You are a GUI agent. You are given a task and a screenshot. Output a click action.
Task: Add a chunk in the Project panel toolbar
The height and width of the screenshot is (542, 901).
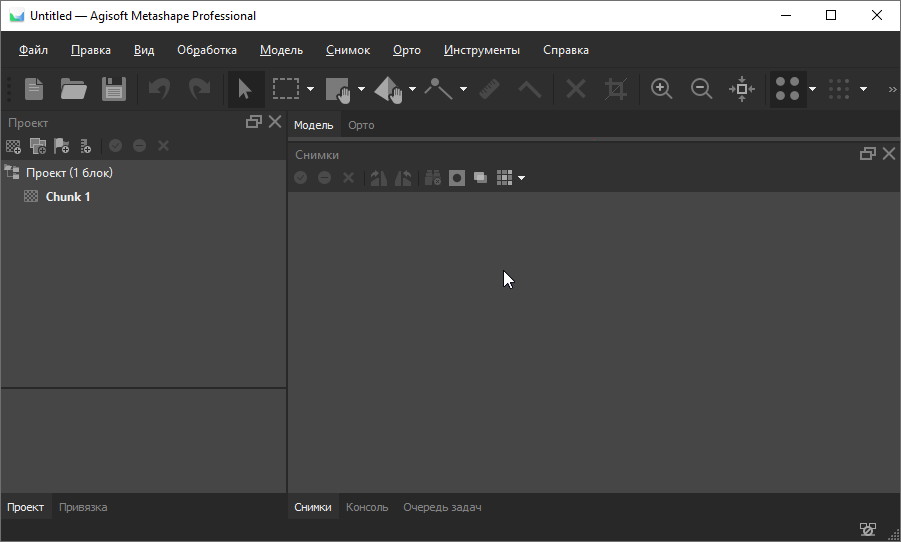click(x=13, y=146)
